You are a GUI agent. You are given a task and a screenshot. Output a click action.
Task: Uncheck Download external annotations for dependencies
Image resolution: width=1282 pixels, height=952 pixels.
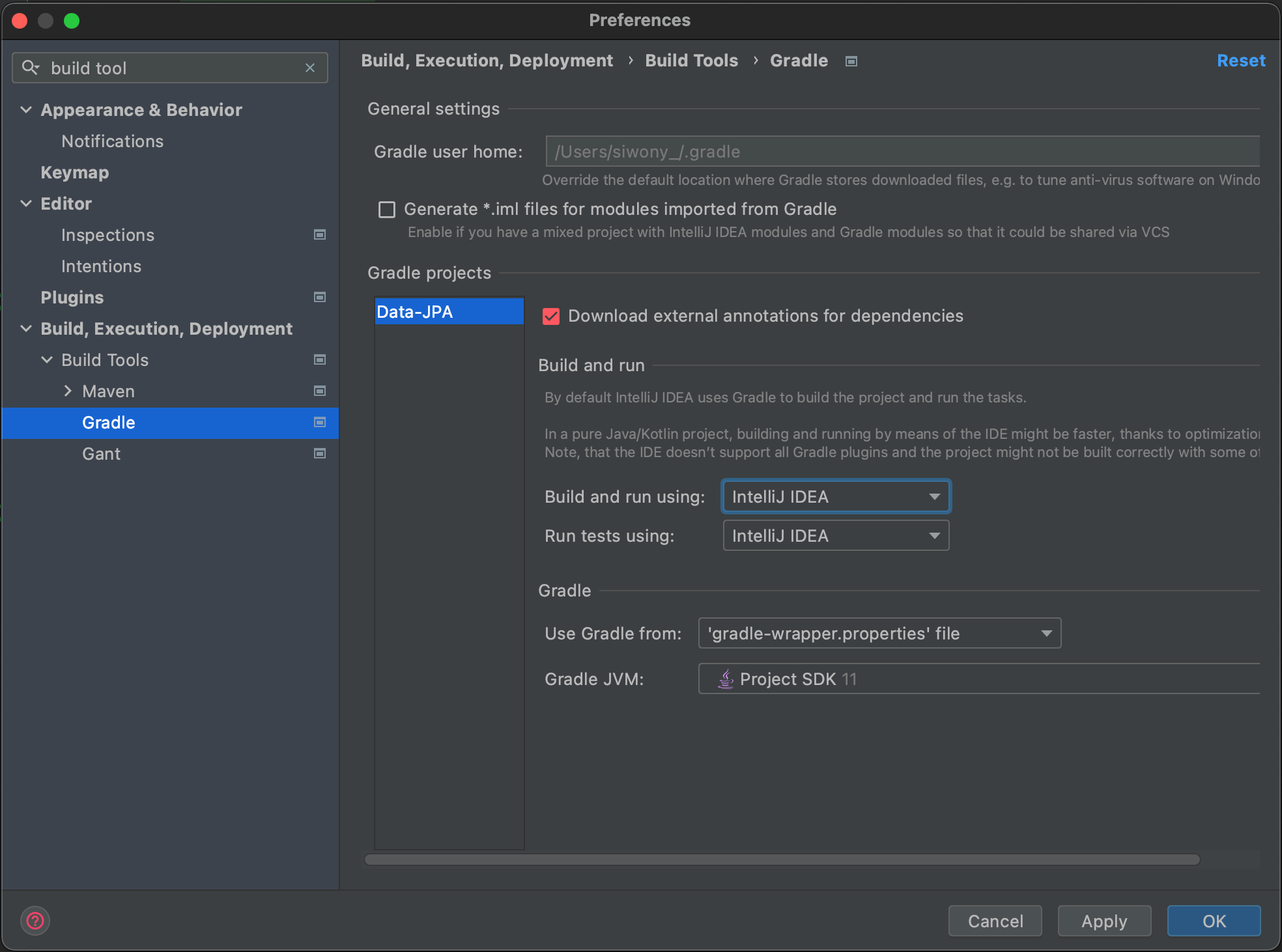(551, 316)
